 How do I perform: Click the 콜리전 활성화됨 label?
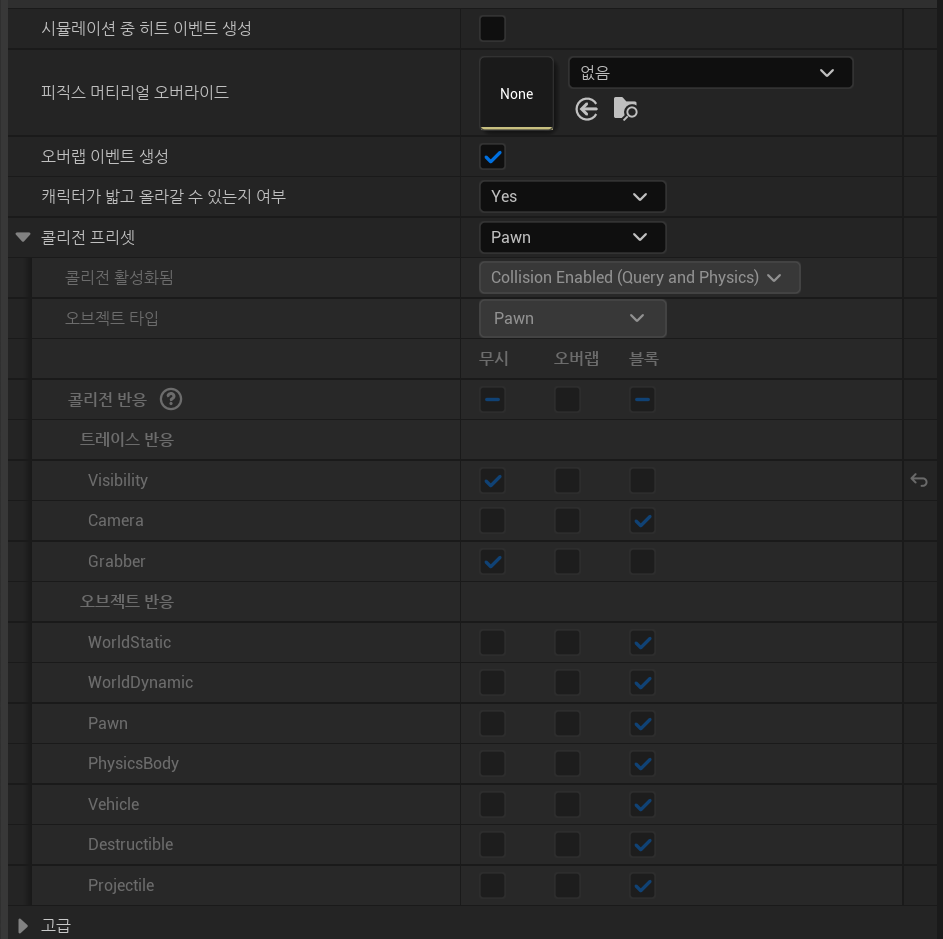tap(119, 277)
